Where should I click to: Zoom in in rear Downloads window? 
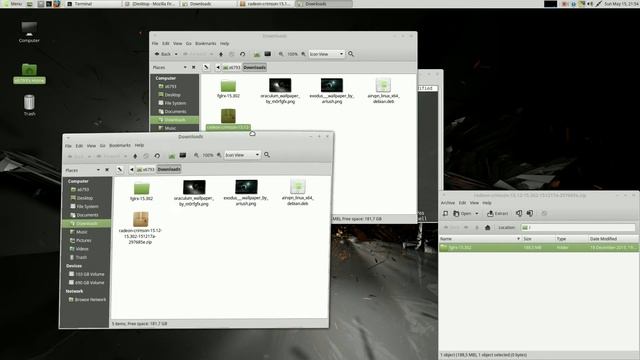tap(303, 54)
